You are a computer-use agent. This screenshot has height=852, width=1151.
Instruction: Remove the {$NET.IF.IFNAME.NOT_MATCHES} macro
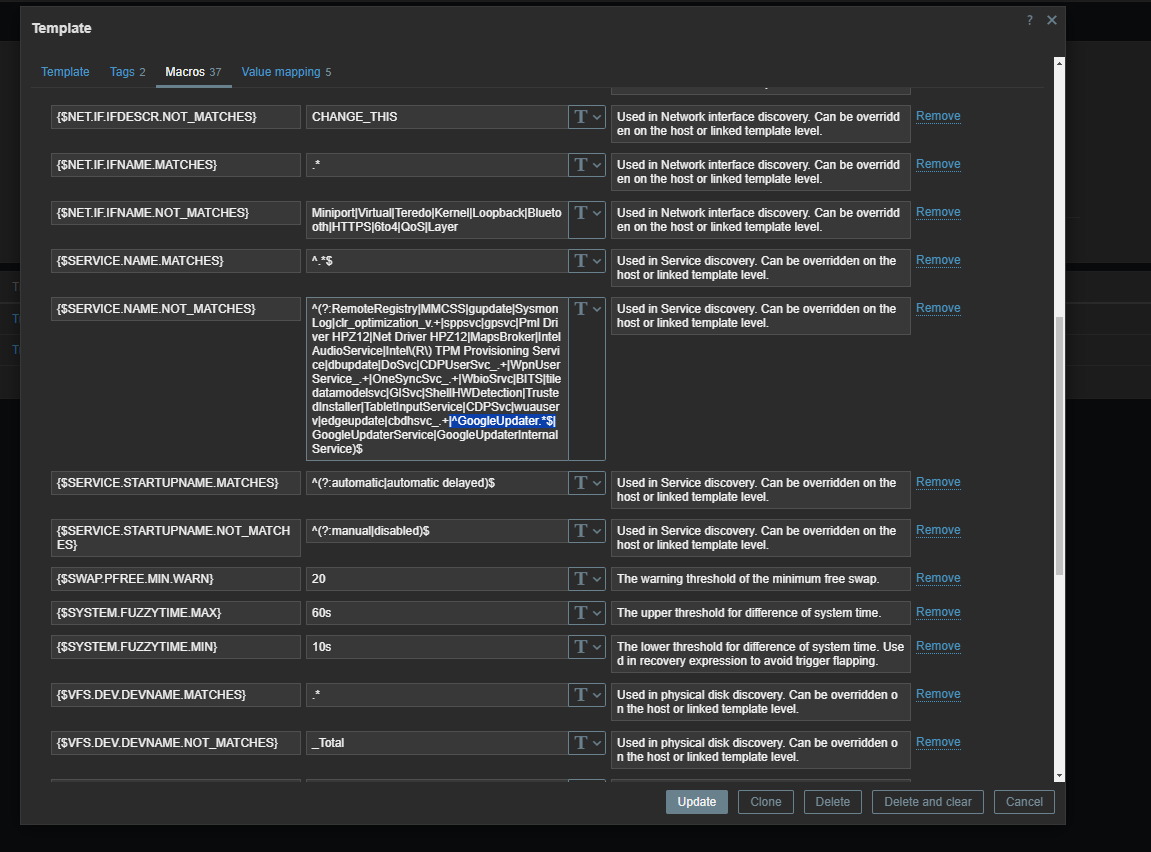938,212
